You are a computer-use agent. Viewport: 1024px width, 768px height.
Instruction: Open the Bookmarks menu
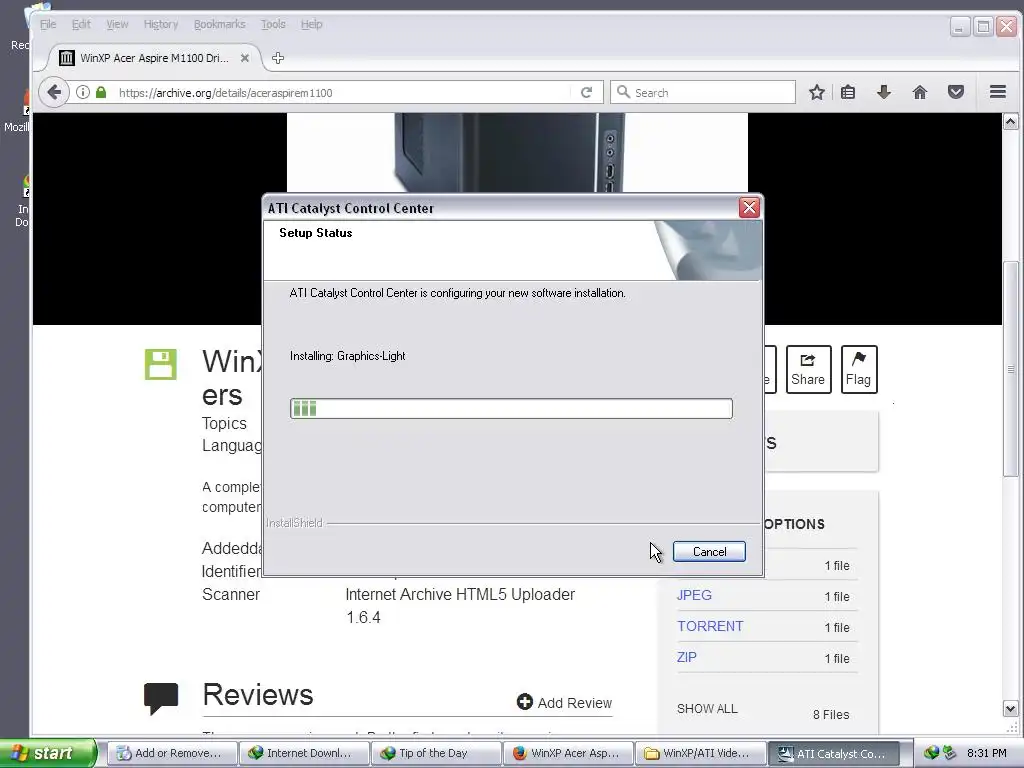[219, 24]
